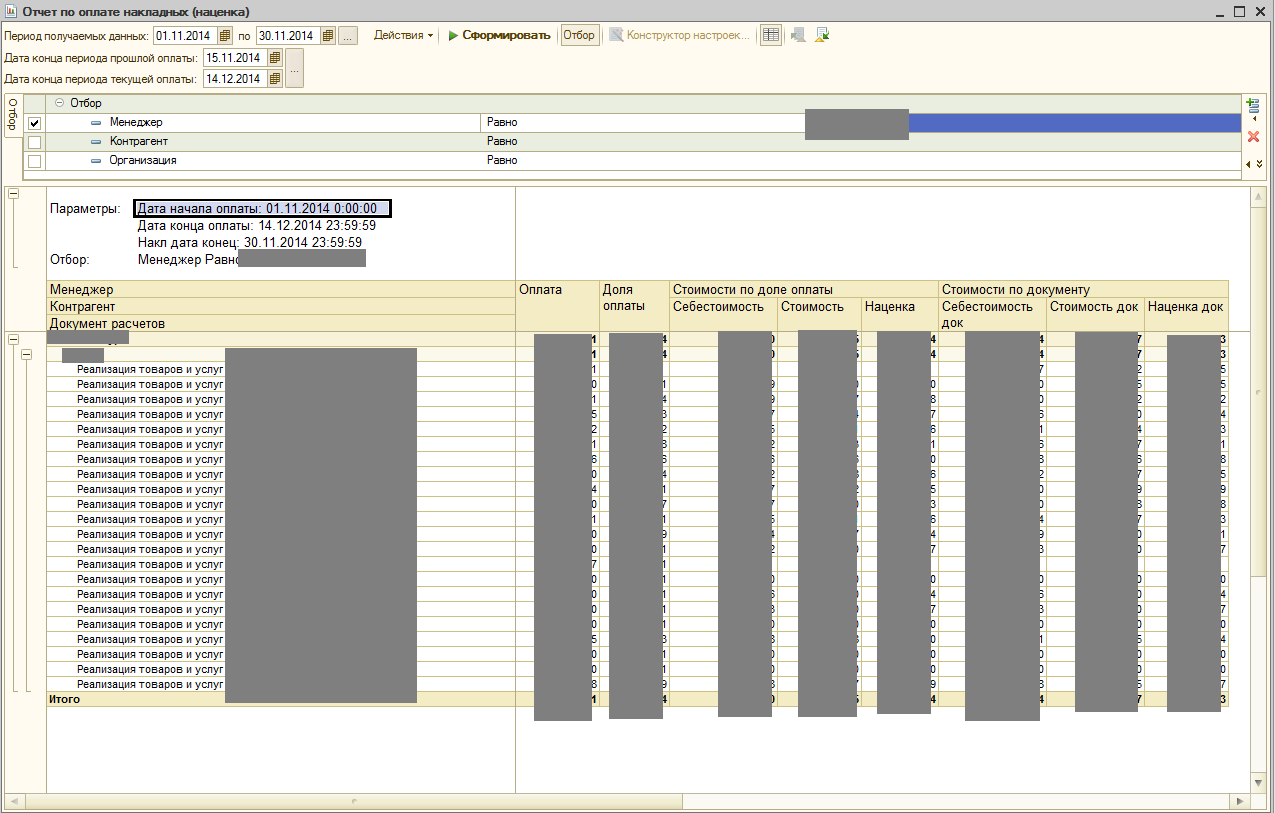Open the Действия dropdown menu

(403, 35)
